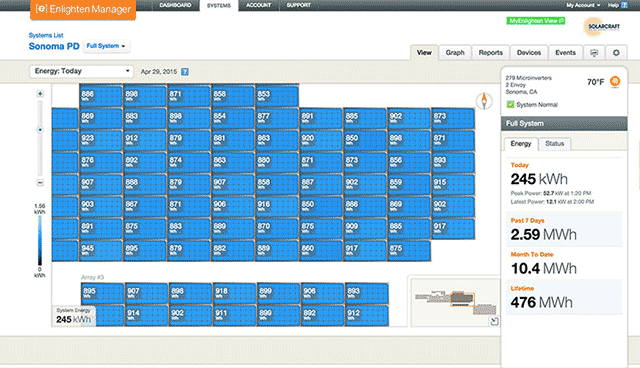Select the Energy tab in side panel
640x368 pixels.
(x=521, y=144)
